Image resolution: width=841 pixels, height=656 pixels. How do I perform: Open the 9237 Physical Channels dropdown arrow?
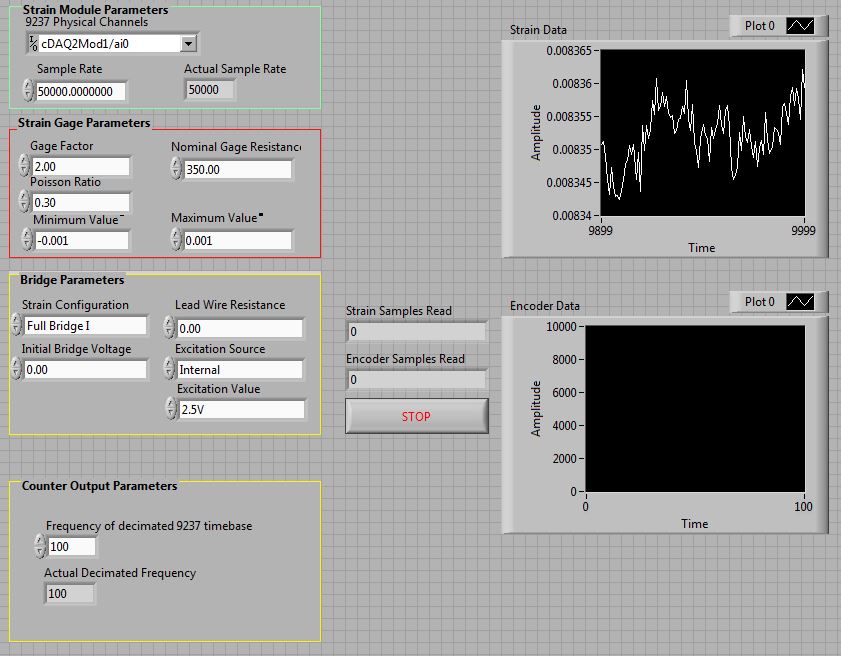189,43
